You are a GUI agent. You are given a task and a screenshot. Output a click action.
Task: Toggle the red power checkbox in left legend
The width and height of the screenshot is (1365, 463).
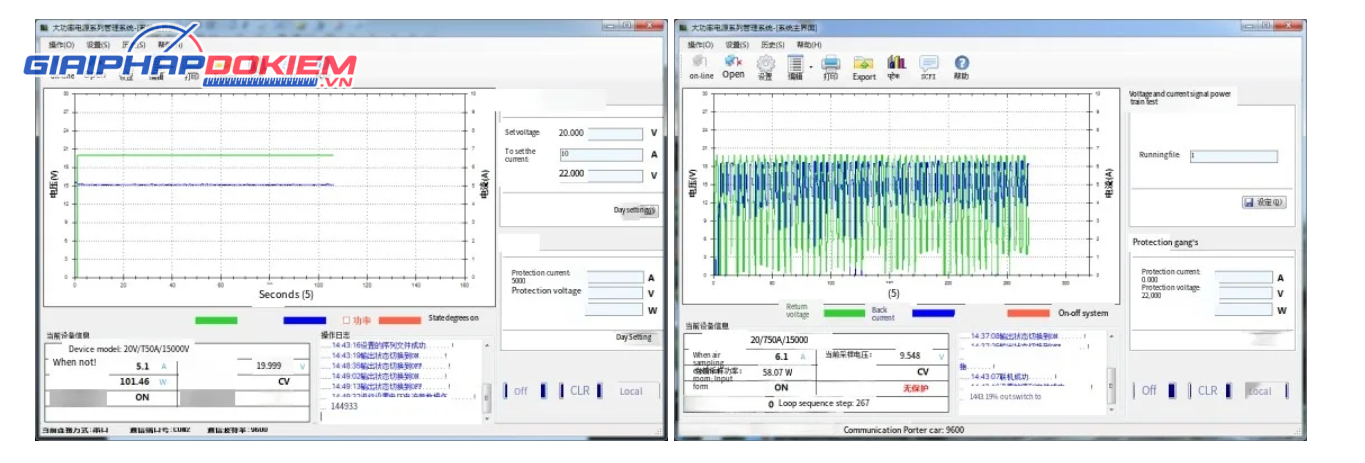(x=347, y=320)
